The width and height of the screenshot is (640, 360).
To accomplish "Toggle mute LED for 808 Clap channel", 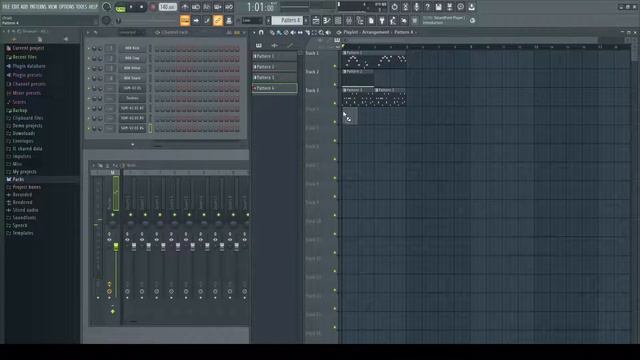I will [x=89, y=58].
